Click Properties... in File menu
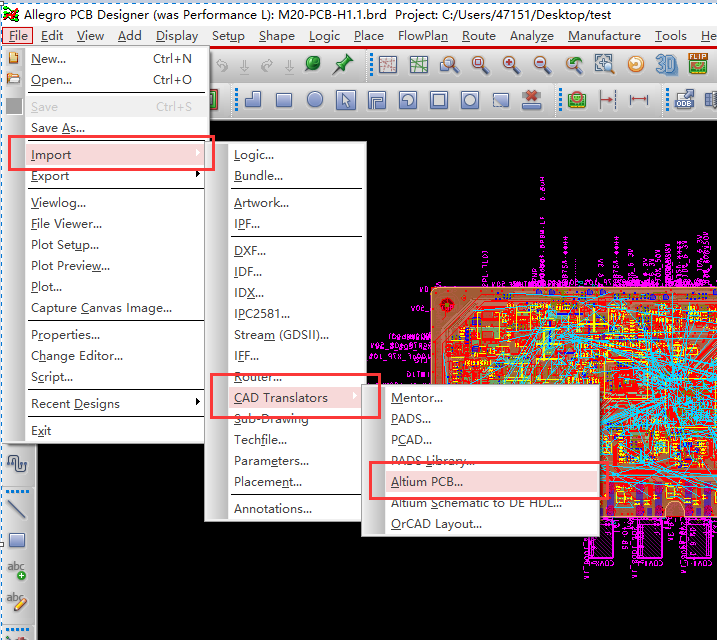 pyautogui.click(x=115, y=335)
